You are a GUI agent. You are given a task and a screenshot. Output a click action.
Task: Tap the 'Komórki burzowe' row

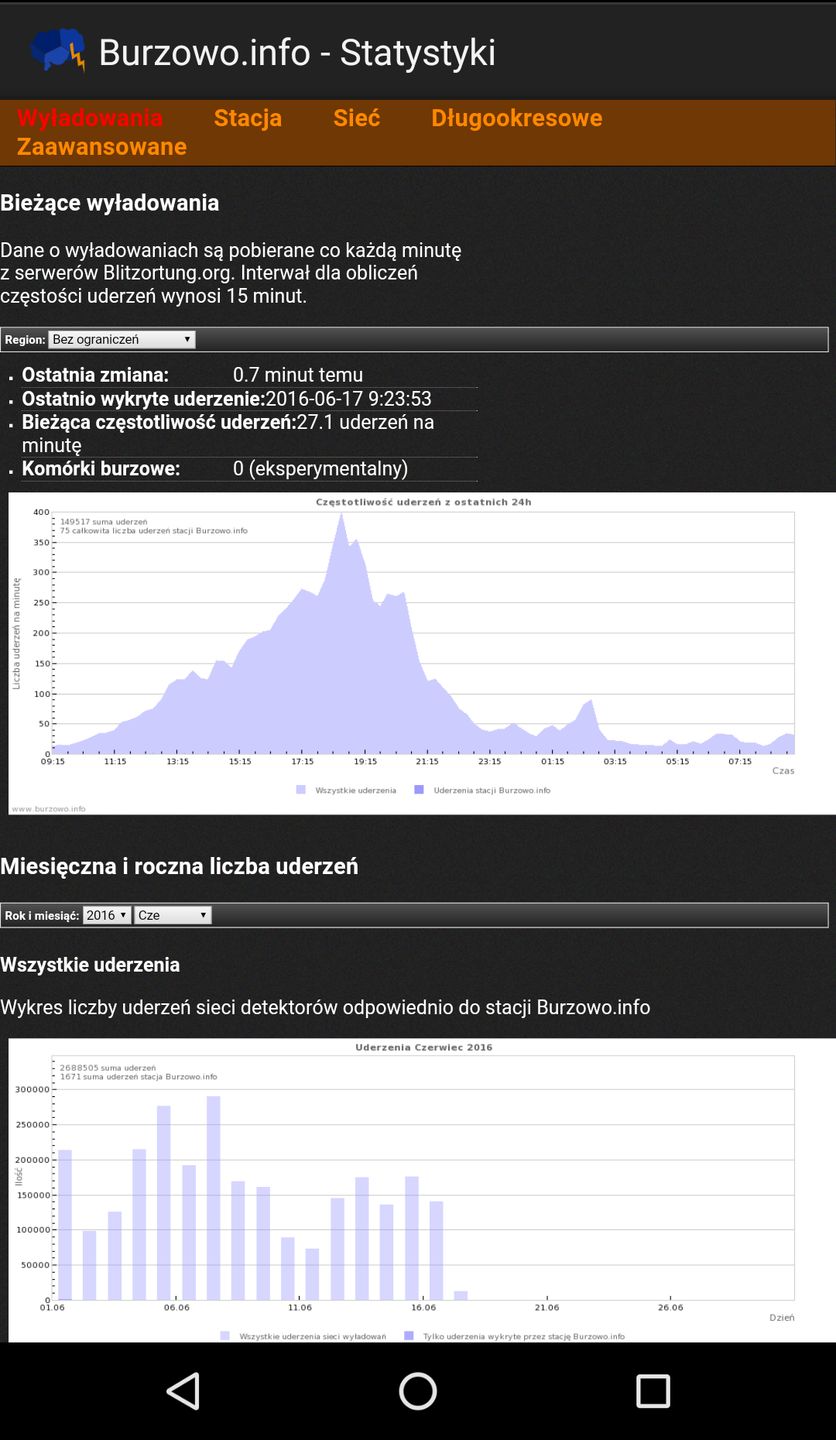click(249, 468)
